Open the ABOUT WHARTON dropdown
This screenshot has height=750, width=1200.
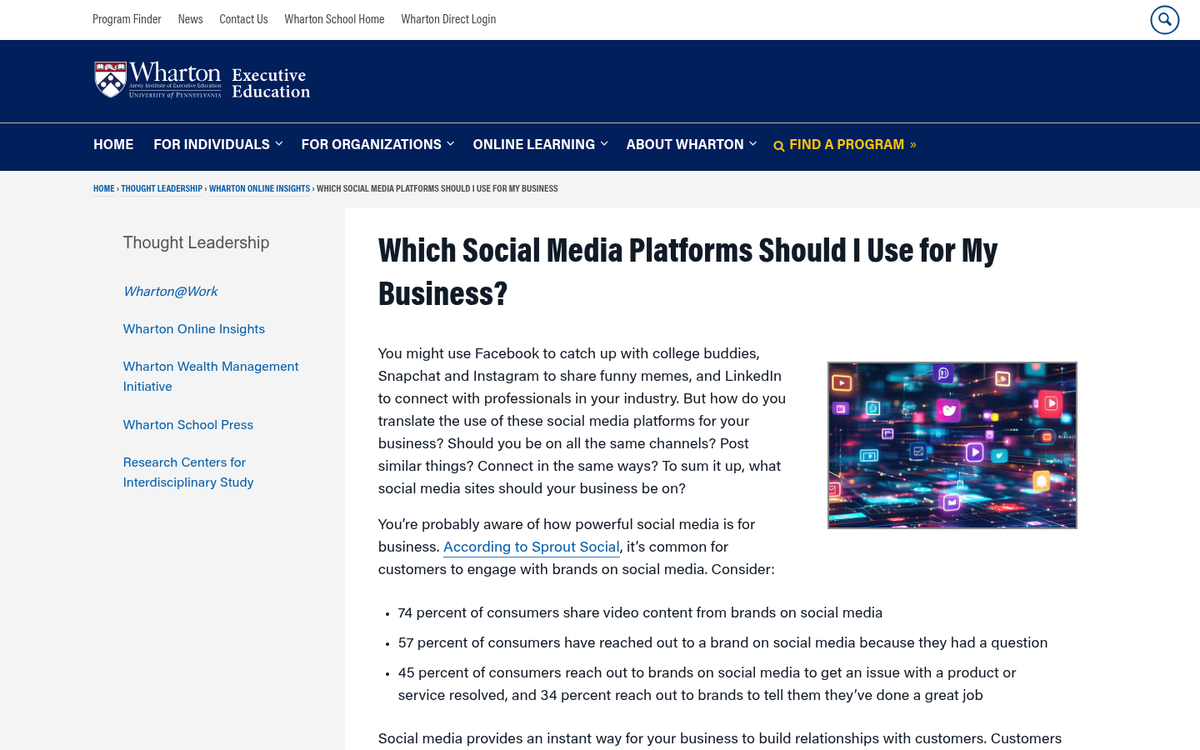752,144
